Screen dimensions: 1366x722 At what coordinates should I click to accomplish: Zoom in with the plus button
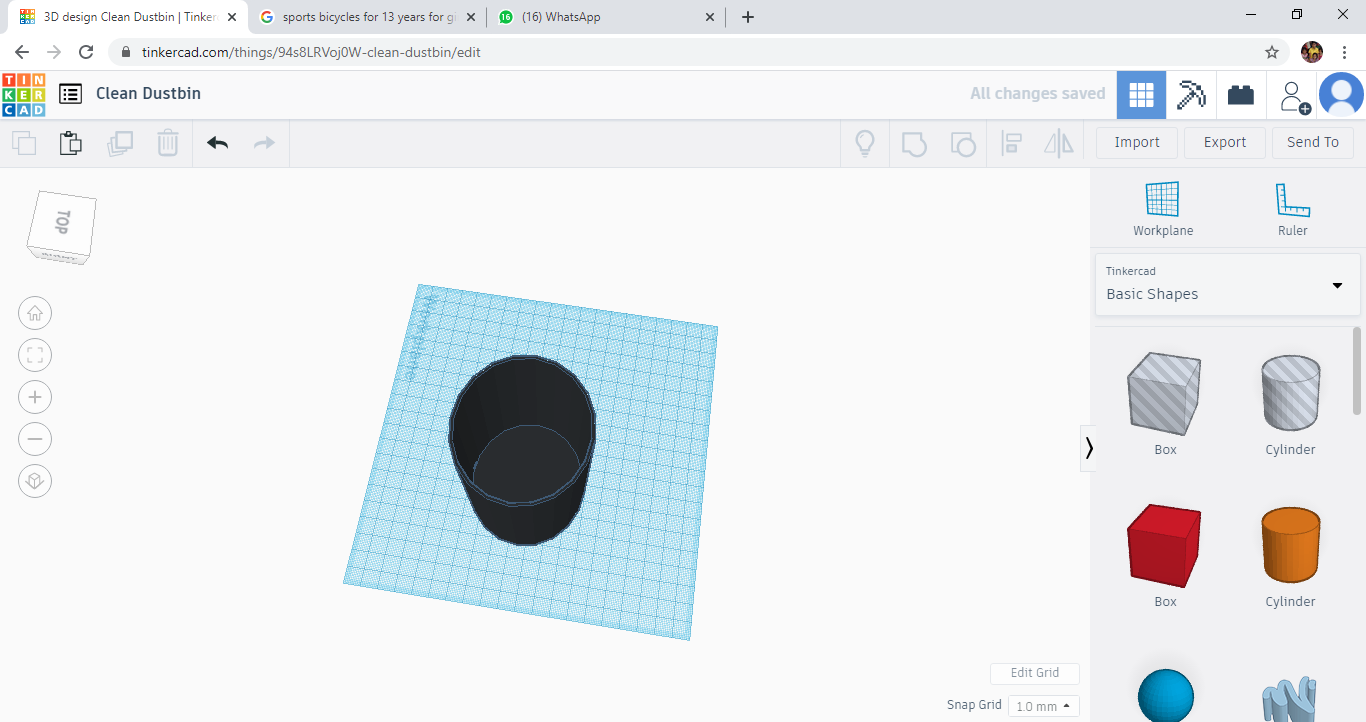pyautogui.click(x=35, y=397)
